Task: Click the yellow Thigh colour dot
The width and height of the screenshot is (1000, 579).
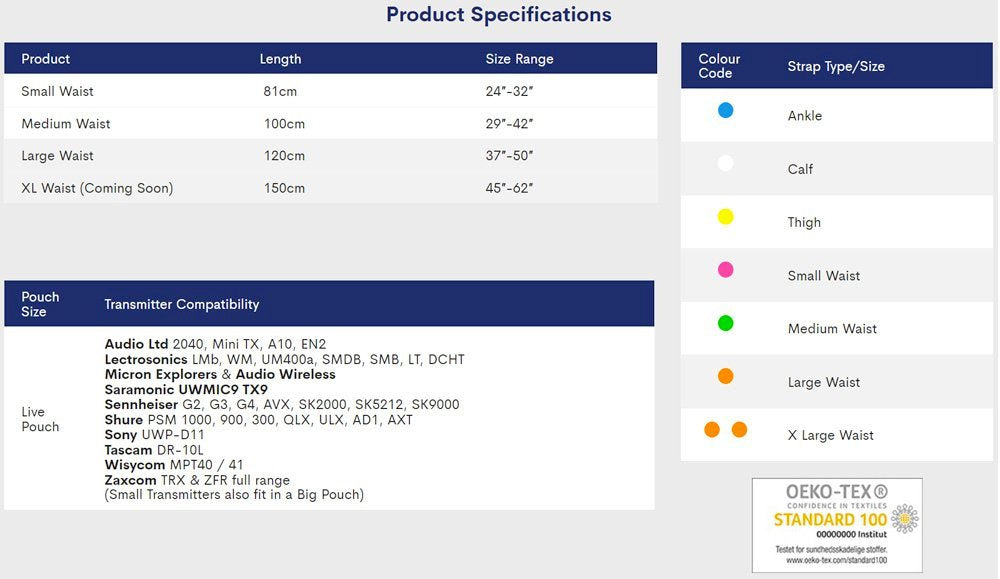Action: (726, 217)
